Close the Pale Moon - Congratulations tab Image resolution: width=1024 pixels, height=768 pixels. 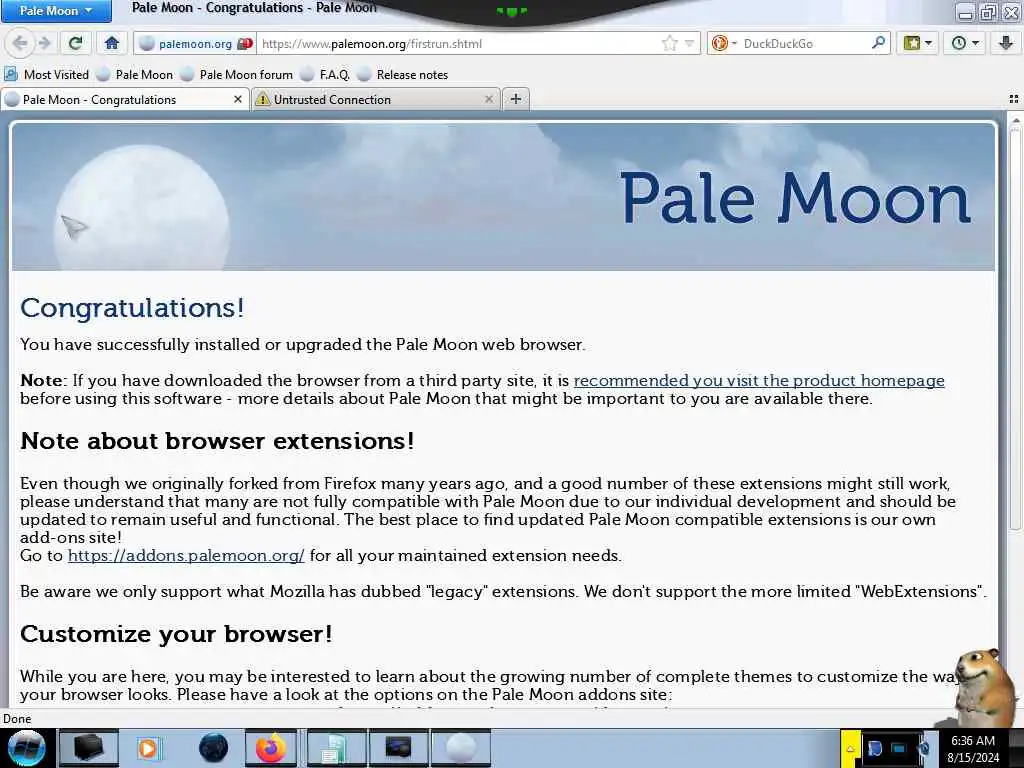point(238,99)
